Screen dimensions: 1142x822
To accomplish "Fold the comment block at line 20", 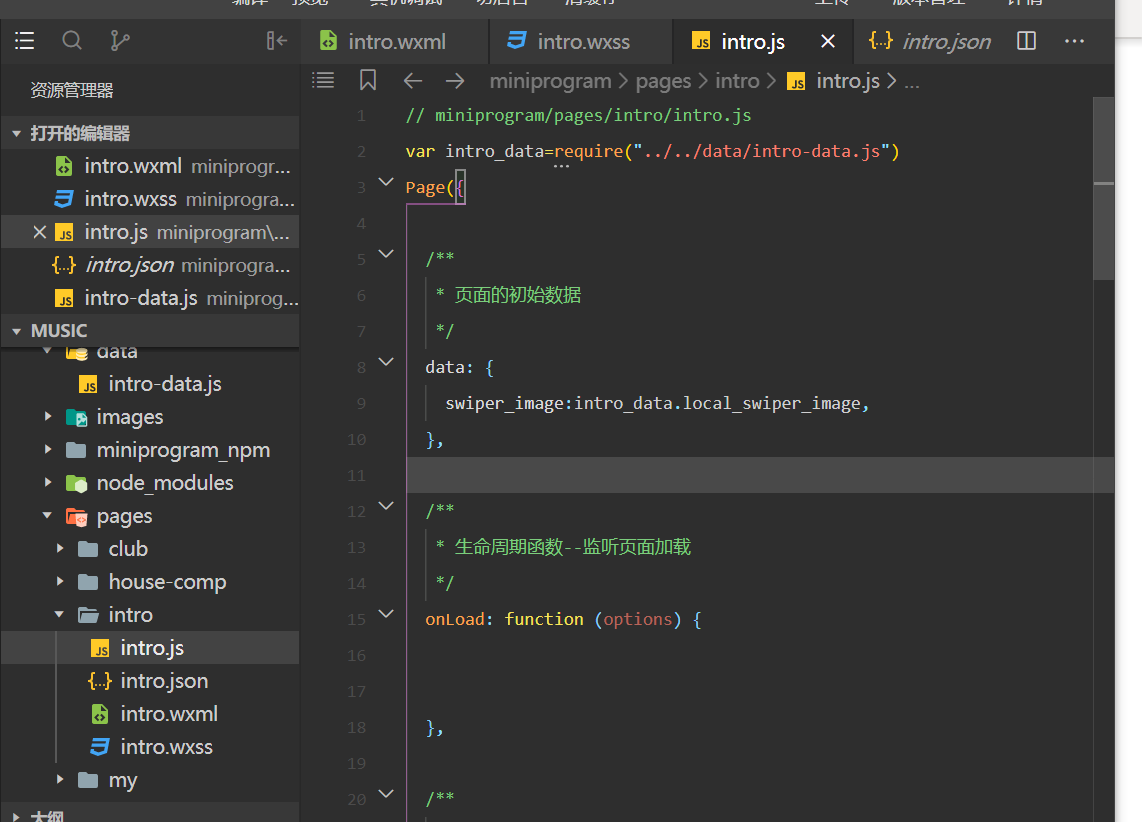I will [386, 794].
